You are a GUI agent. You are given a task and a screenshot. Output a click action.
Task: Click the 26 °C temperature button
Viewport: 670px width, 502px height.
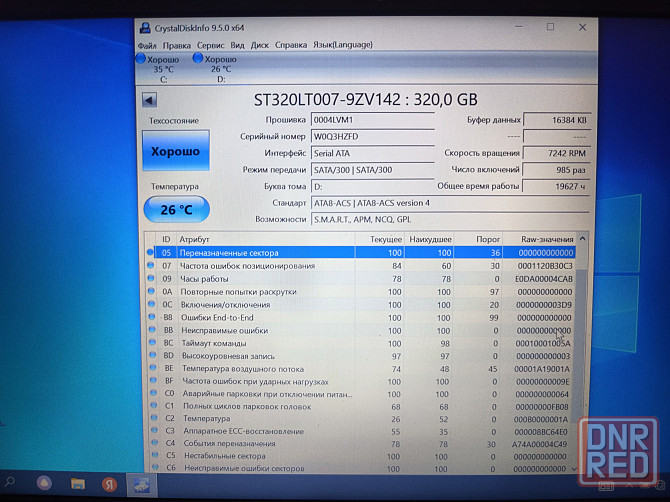[x=176, y=209]
